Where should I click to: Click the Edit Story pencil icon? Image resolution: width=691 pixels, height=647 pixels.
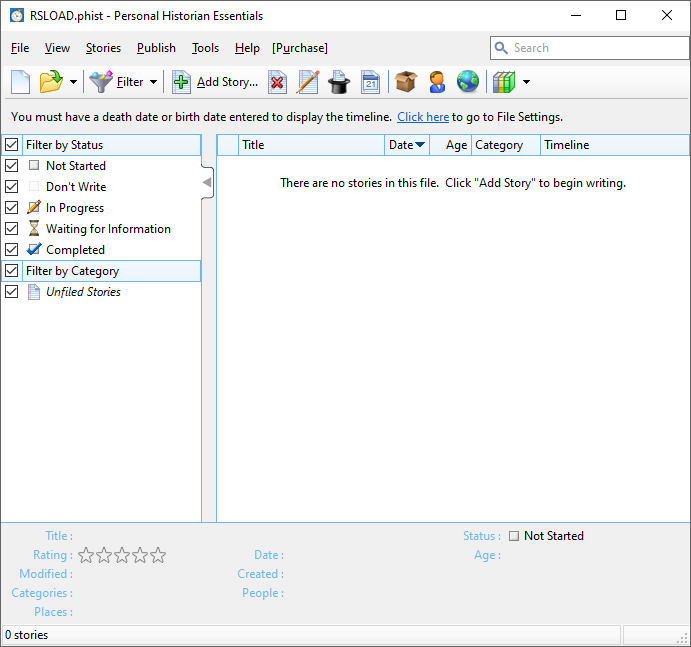[x=308, y=82]
